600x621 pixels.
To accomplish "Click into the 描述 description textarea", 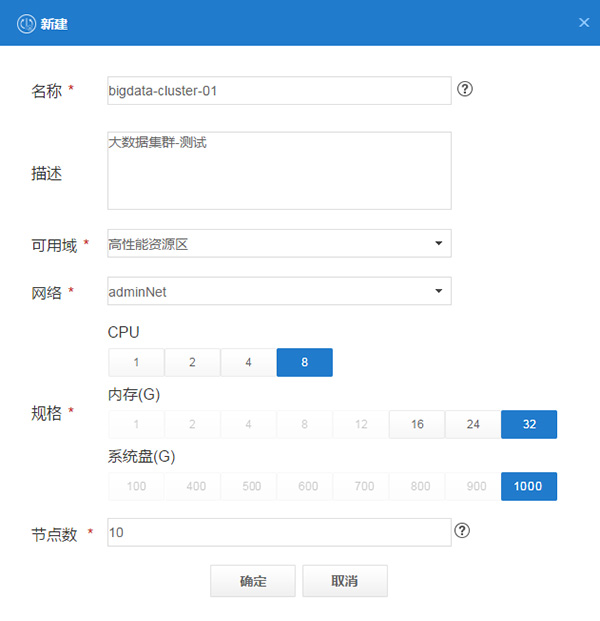I will coord(279,171).
